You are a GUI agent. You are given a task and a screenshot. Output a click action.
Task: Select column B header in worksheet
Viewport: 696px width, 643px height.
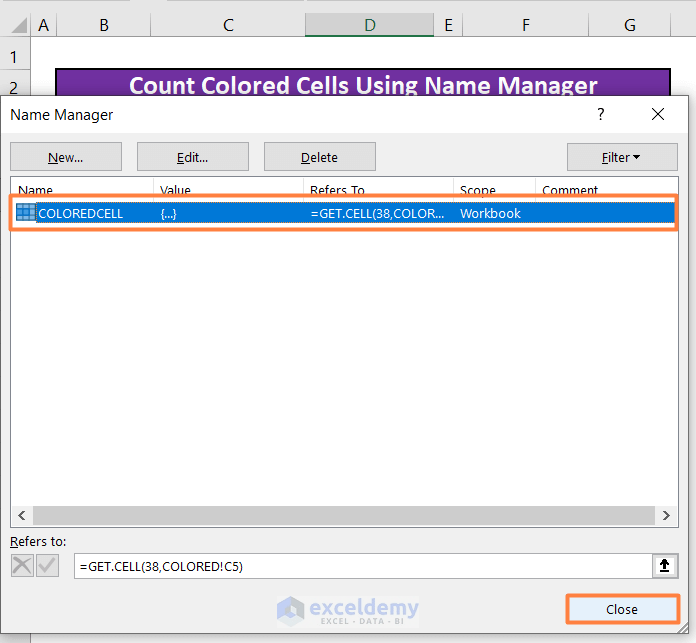[104, 25]
